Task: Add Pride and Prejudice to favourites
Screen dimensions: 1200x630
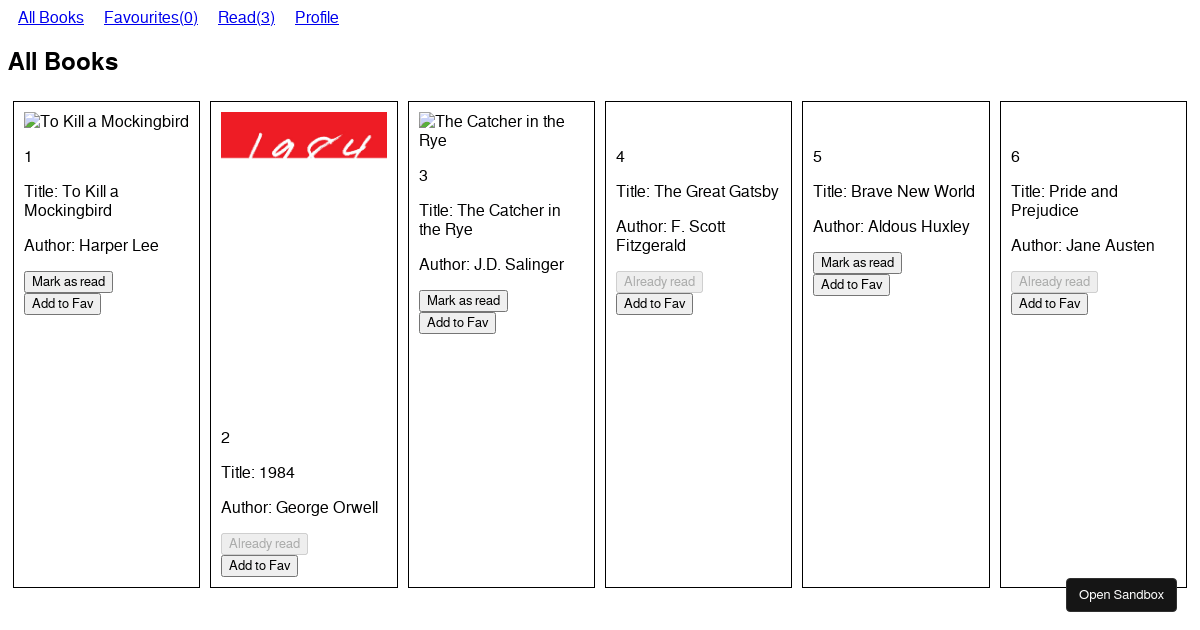Action: point(1049,304)
